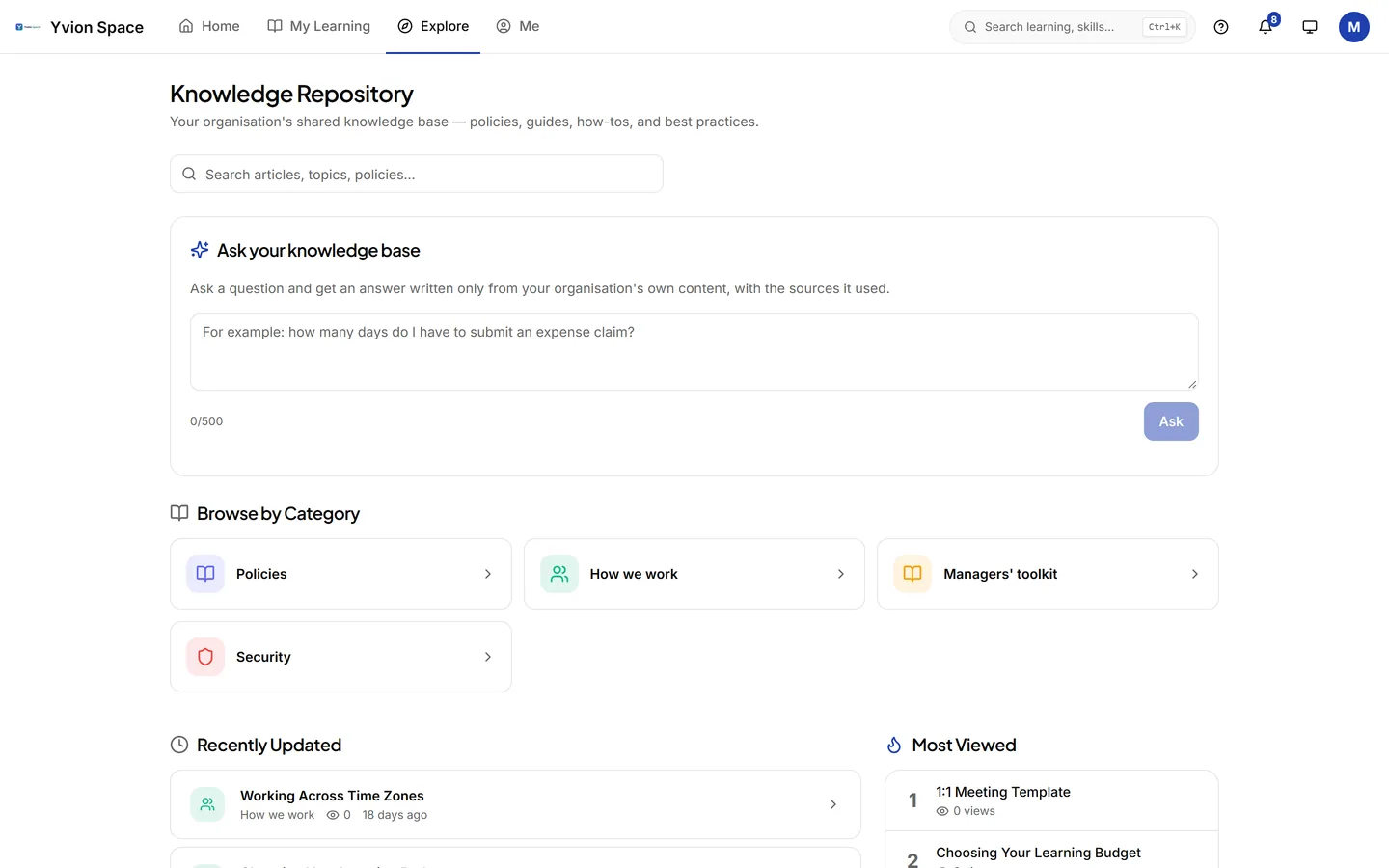Click the Policies book icon

(205, 574)
